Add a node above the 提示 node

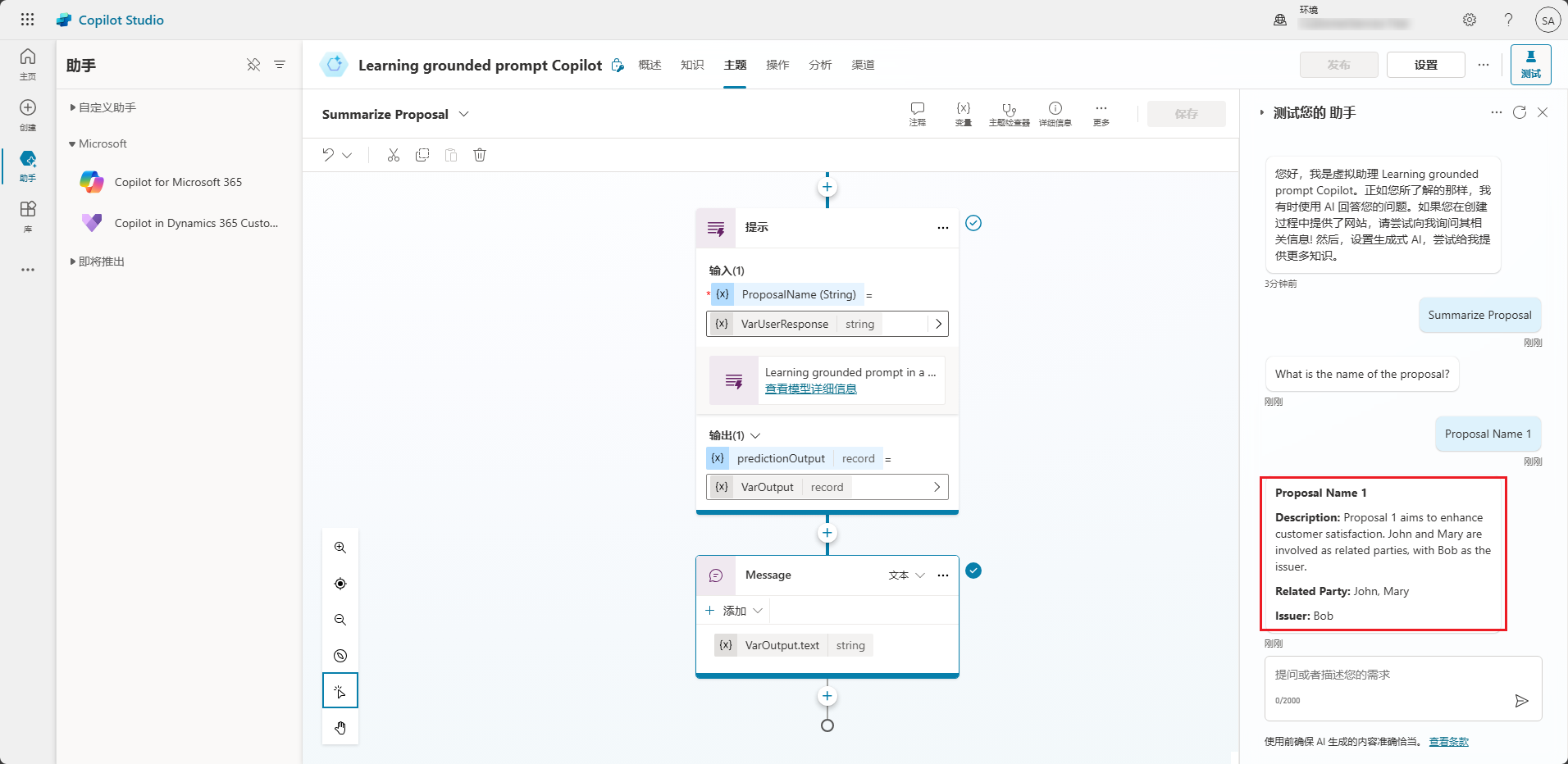(827, 187)
